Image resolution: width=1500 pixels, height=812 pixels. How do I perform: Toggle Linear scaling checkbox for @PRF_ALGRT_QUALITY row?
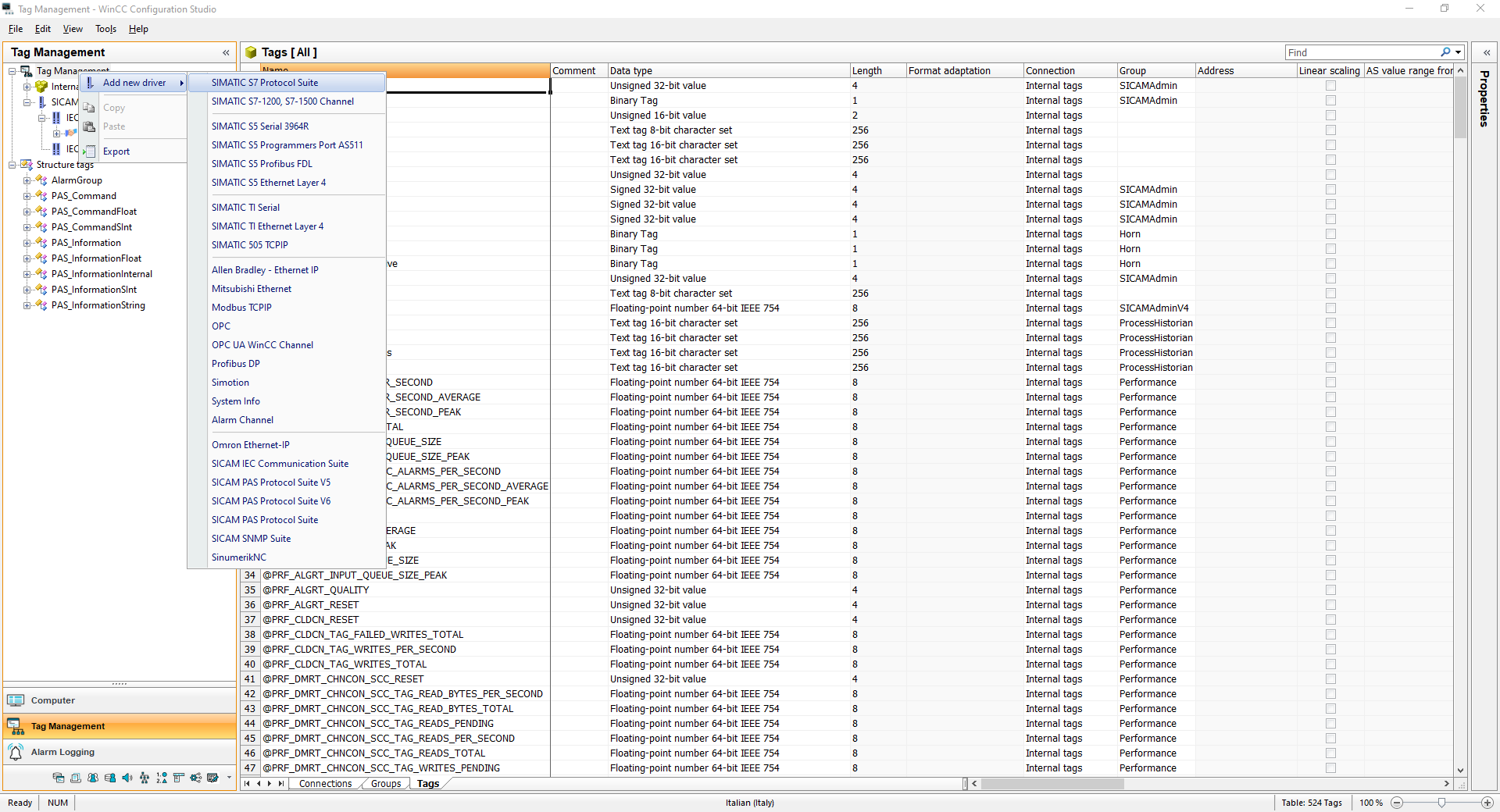point(1330,590)
